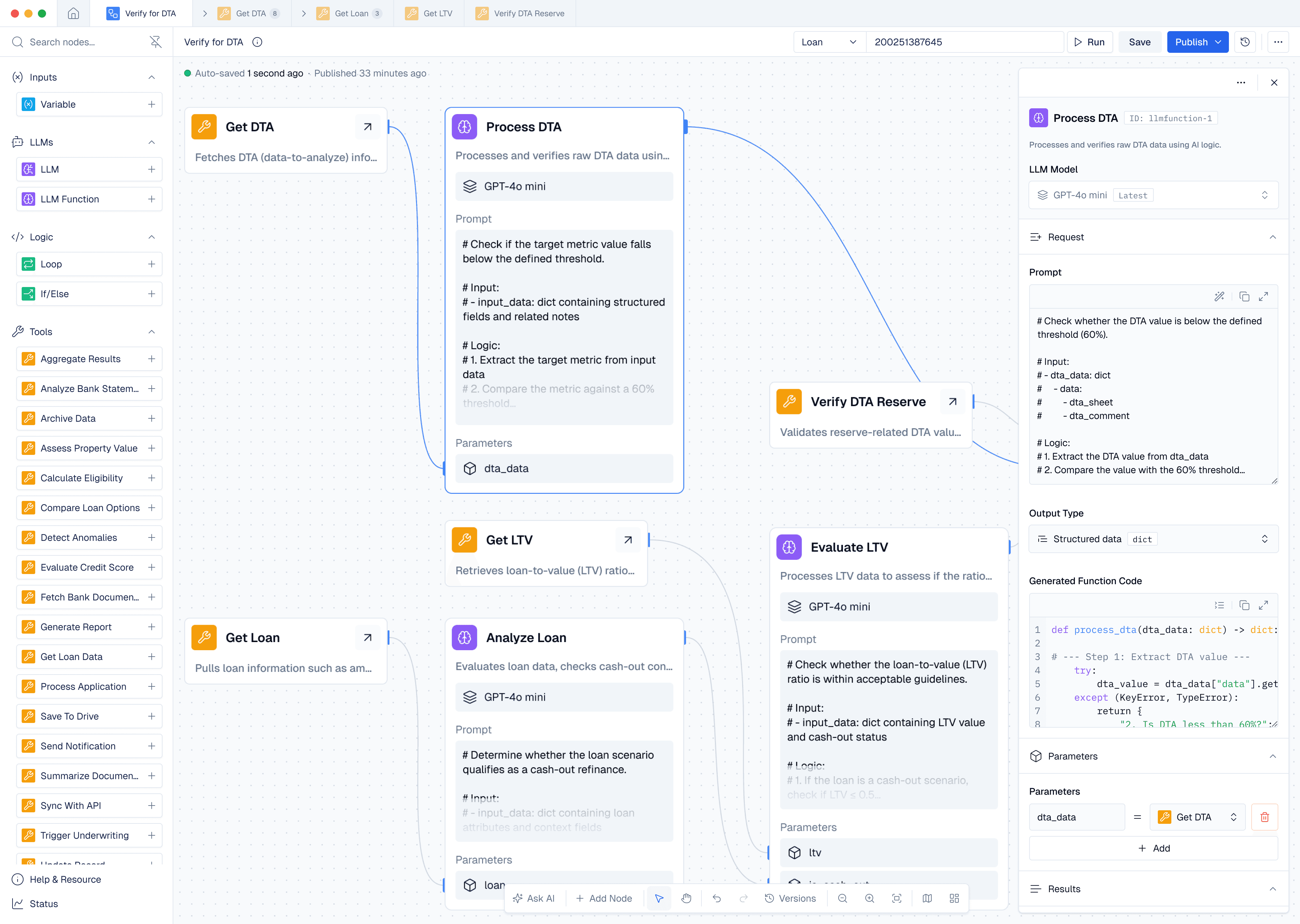Activate the pointer select tool in the bottom toolbar
The image size is (1300, 924).
(659, 898)
